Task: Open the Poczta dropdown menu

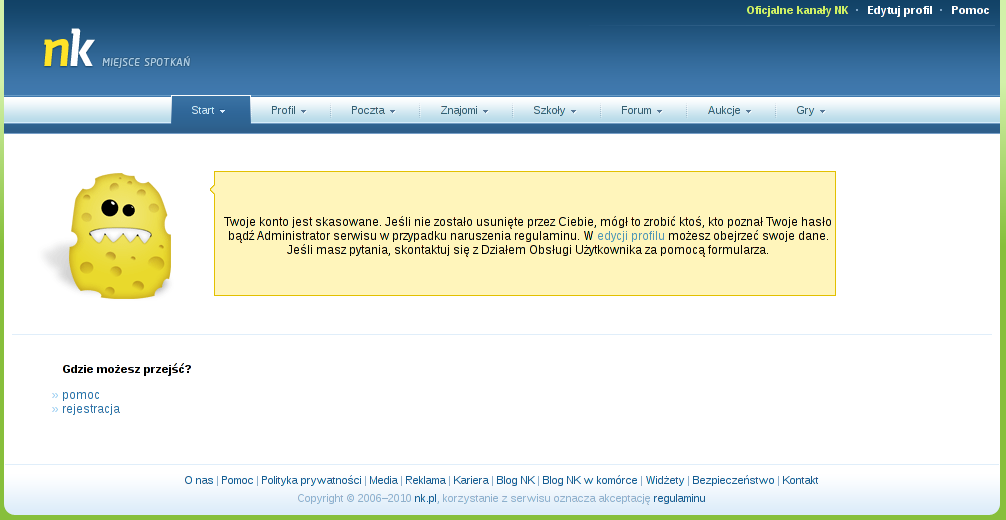Action: [373, 110]
